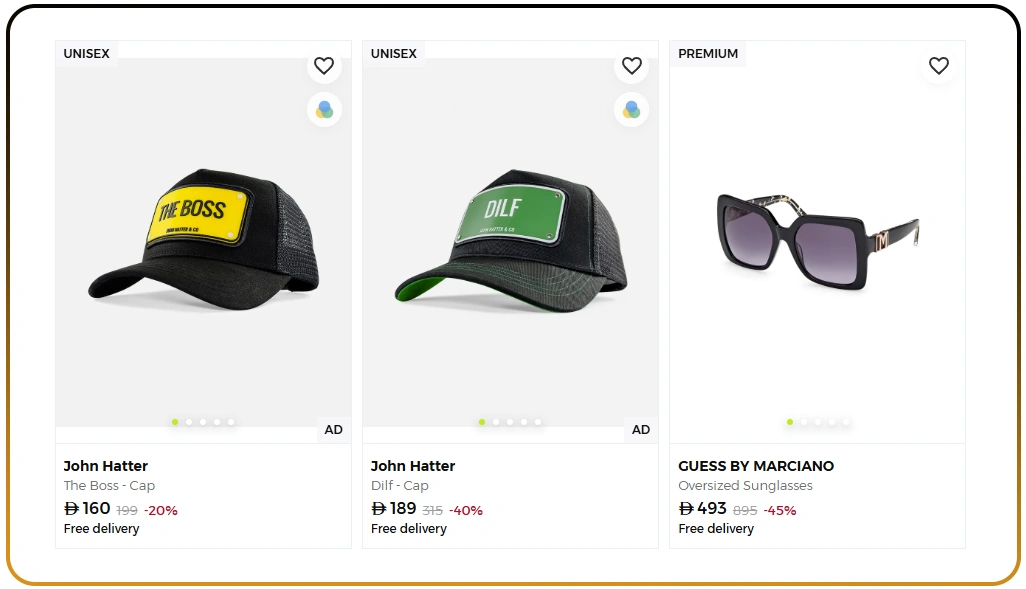Open The Boss - Cap product link
This screenshot has height=589, width=1026.
(x=110, y=485)
